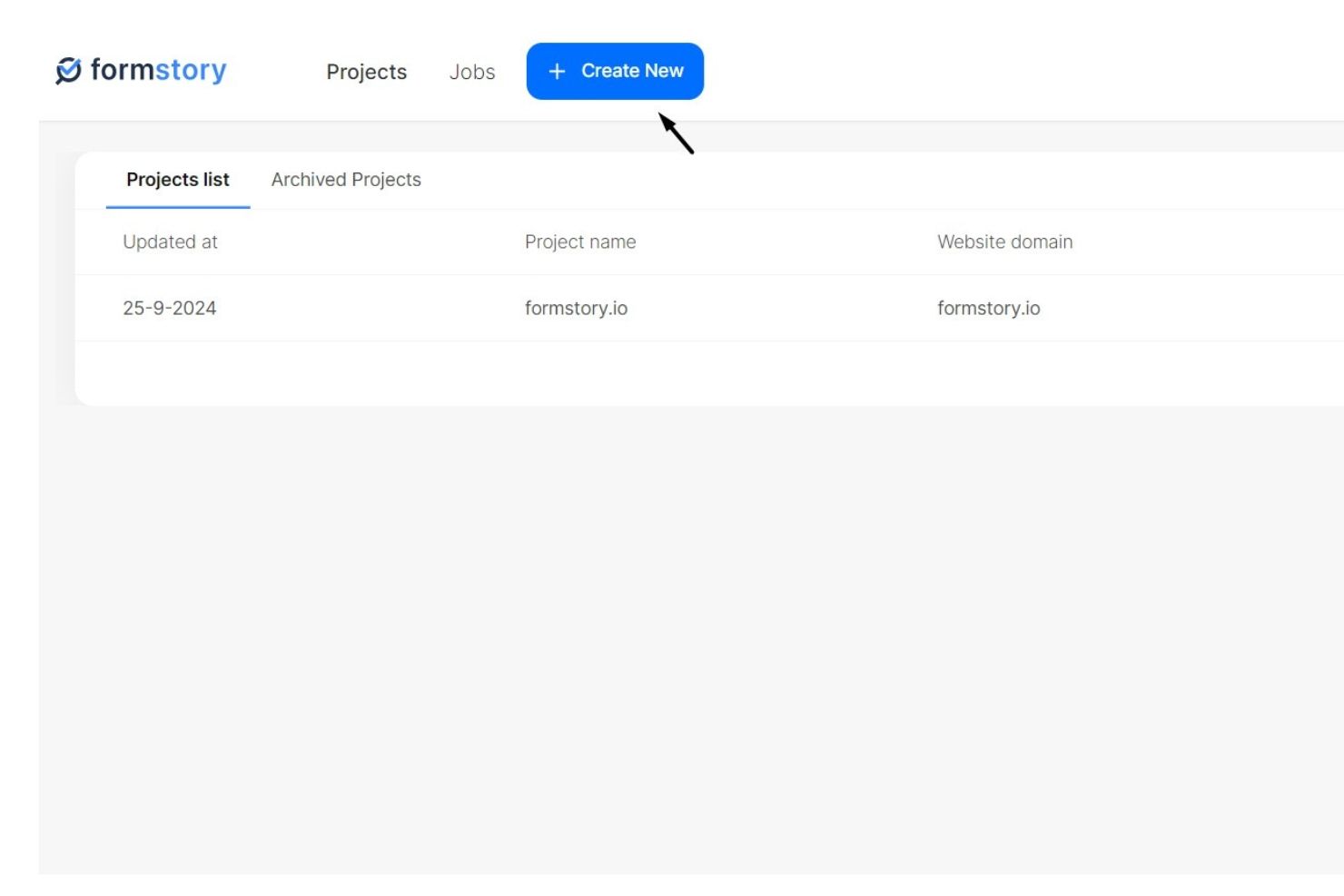Click the Updated at column header
The image size is (1344, 896).
pos(170,241)
